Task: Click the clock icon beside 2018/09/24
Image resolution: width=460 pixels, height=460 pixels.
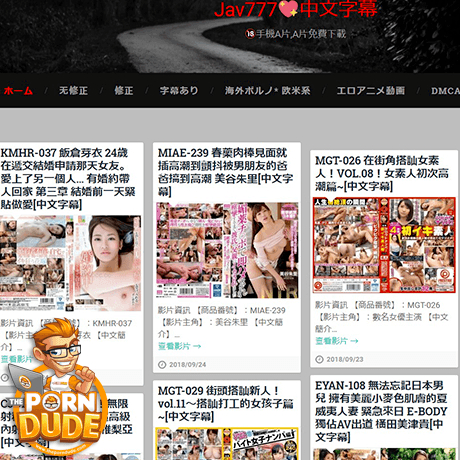Action: (162, 365)
